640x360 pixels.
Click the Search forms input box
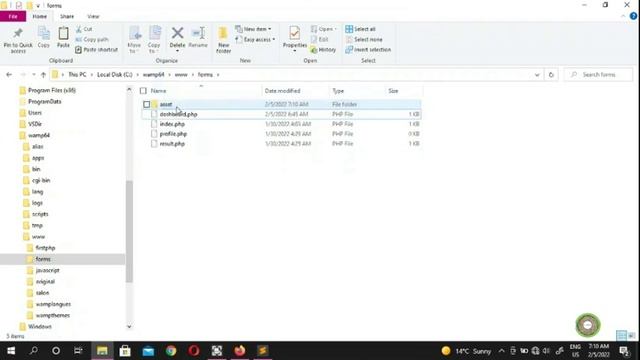coord(598,75)
